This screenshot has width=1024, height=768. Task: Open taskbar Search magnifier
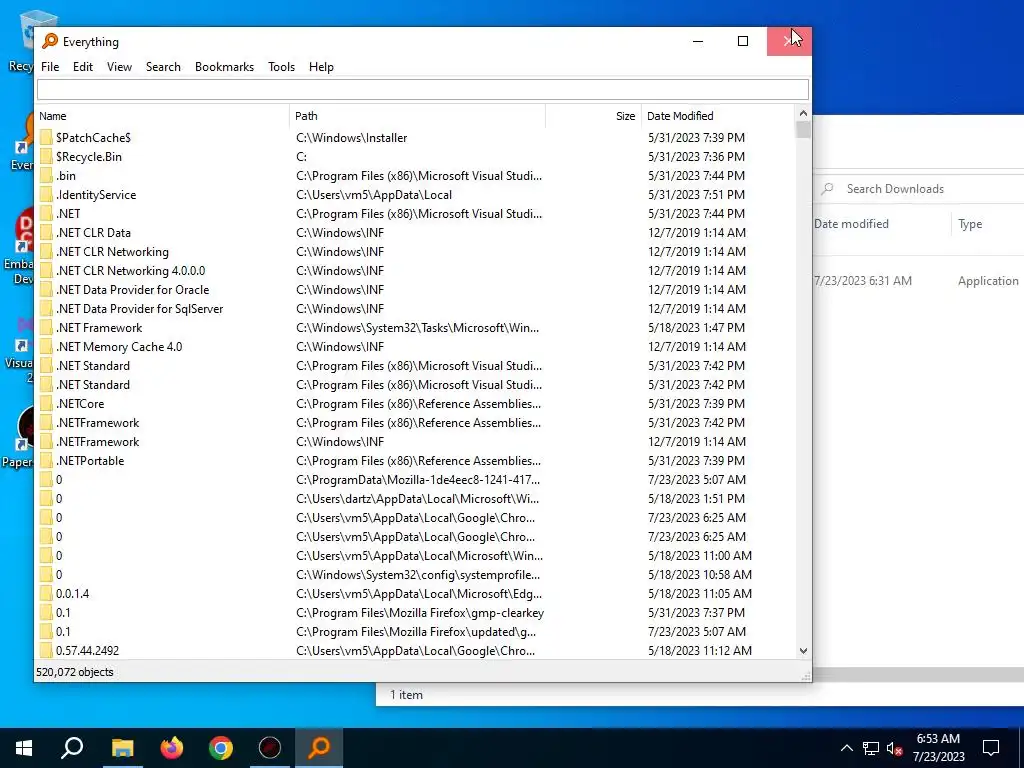(x=72, y=748)
